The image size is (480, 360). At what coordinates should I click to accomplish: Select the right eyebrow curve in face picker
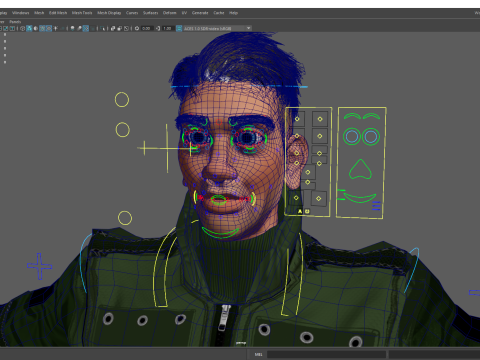(372, 116)
